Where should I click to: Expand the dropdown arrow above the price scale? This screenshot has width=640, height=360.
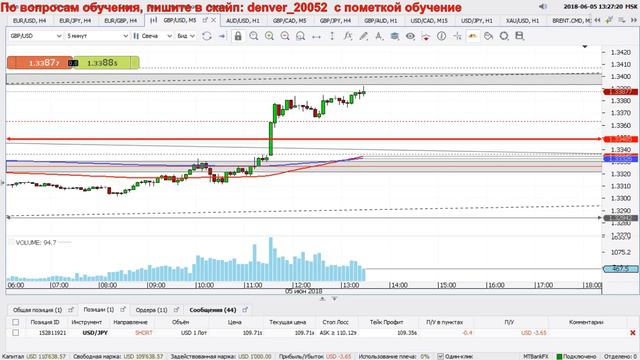585,47
